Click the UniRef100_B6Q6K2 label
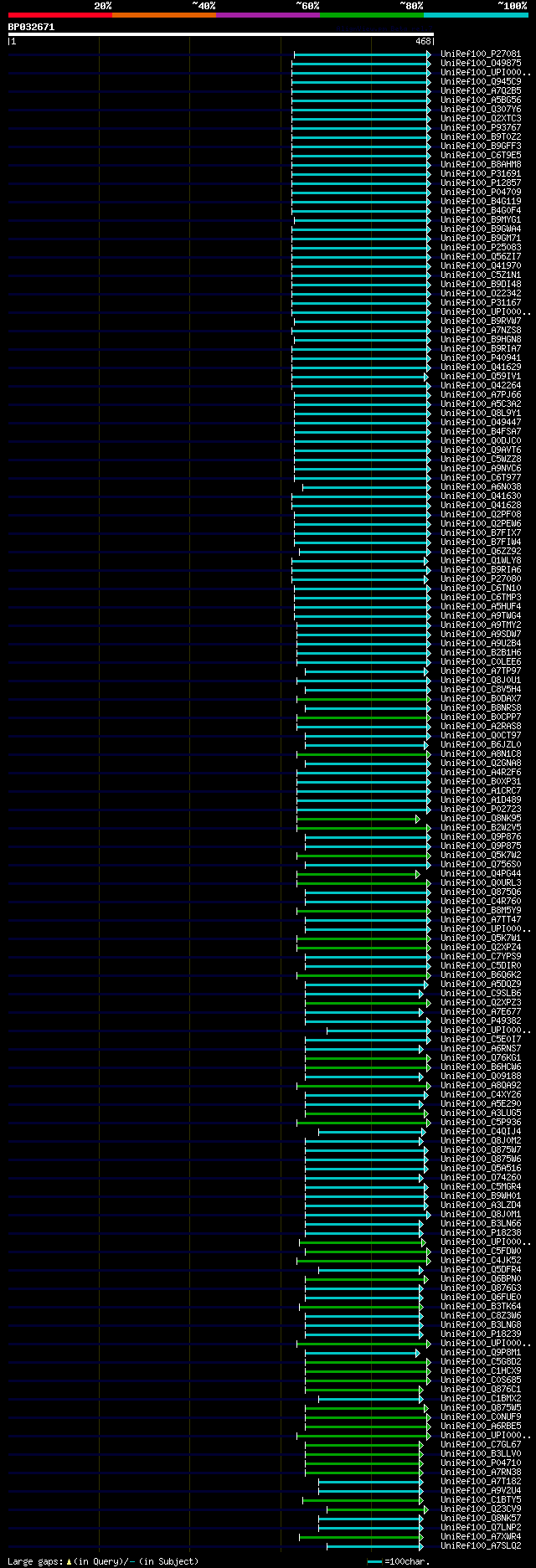The width and height of the screenshot is (536, 1568). click(x=481, y=975)
